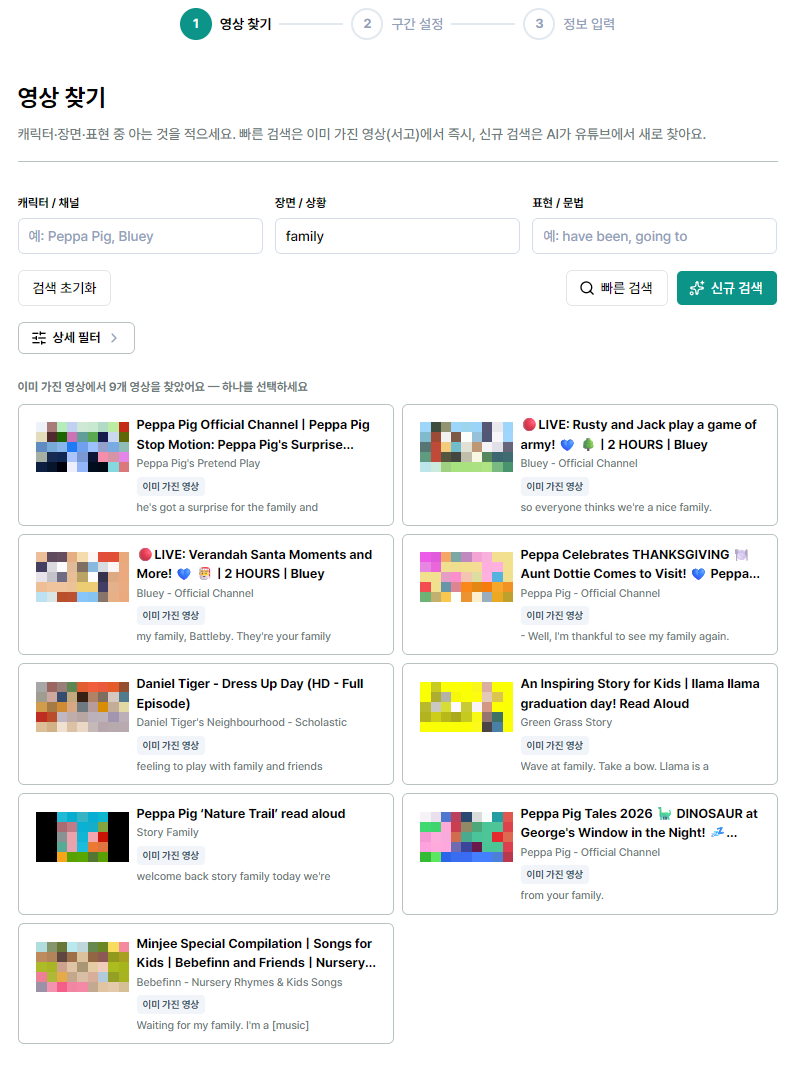
Task: Click the snippet 'from your family.'
Action: tap(562, 895)
